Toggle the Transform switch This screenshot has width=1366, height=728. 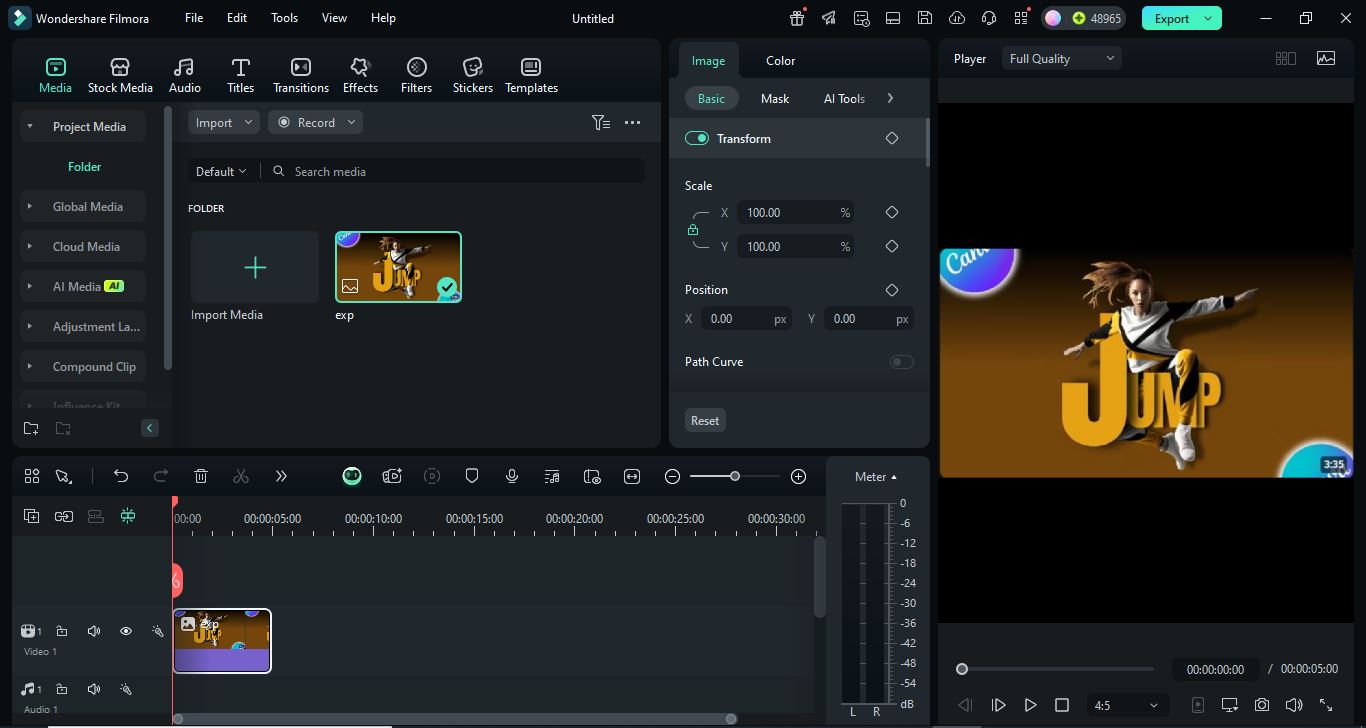point(697,138)
